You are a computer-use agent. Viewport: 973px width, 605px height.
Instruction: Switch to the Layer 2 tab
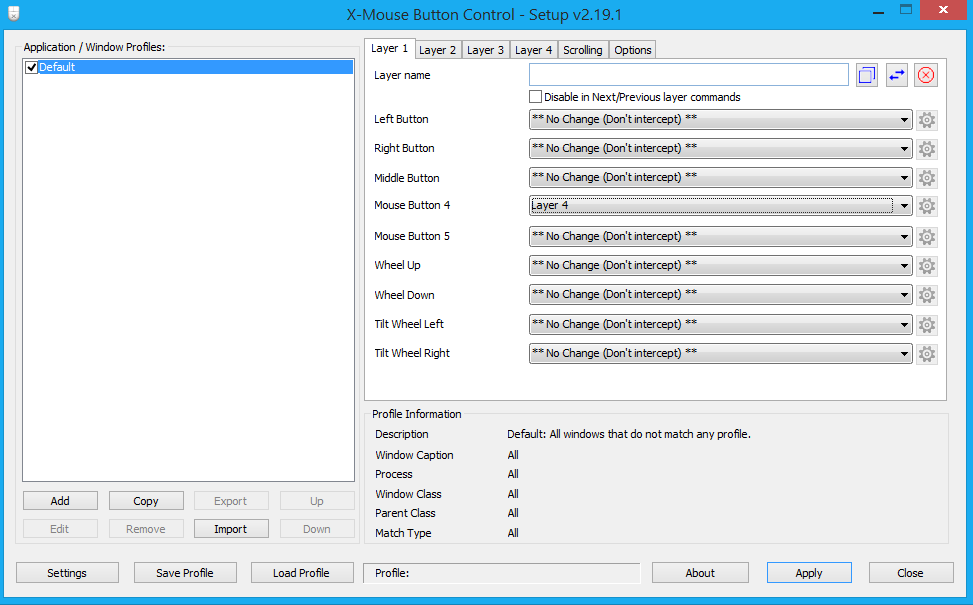point(437,50)
